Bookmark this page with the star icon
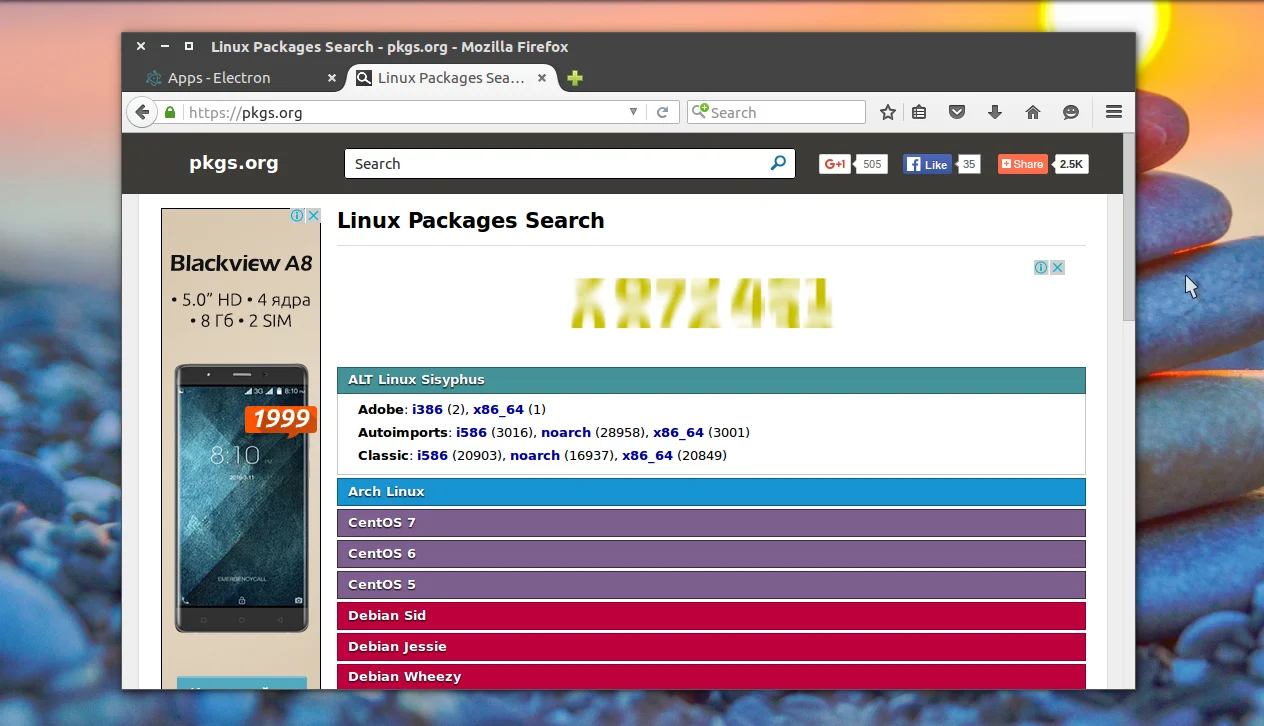Image resolution: width=1264 pixels, height=726 pixels. coord(887,113)
